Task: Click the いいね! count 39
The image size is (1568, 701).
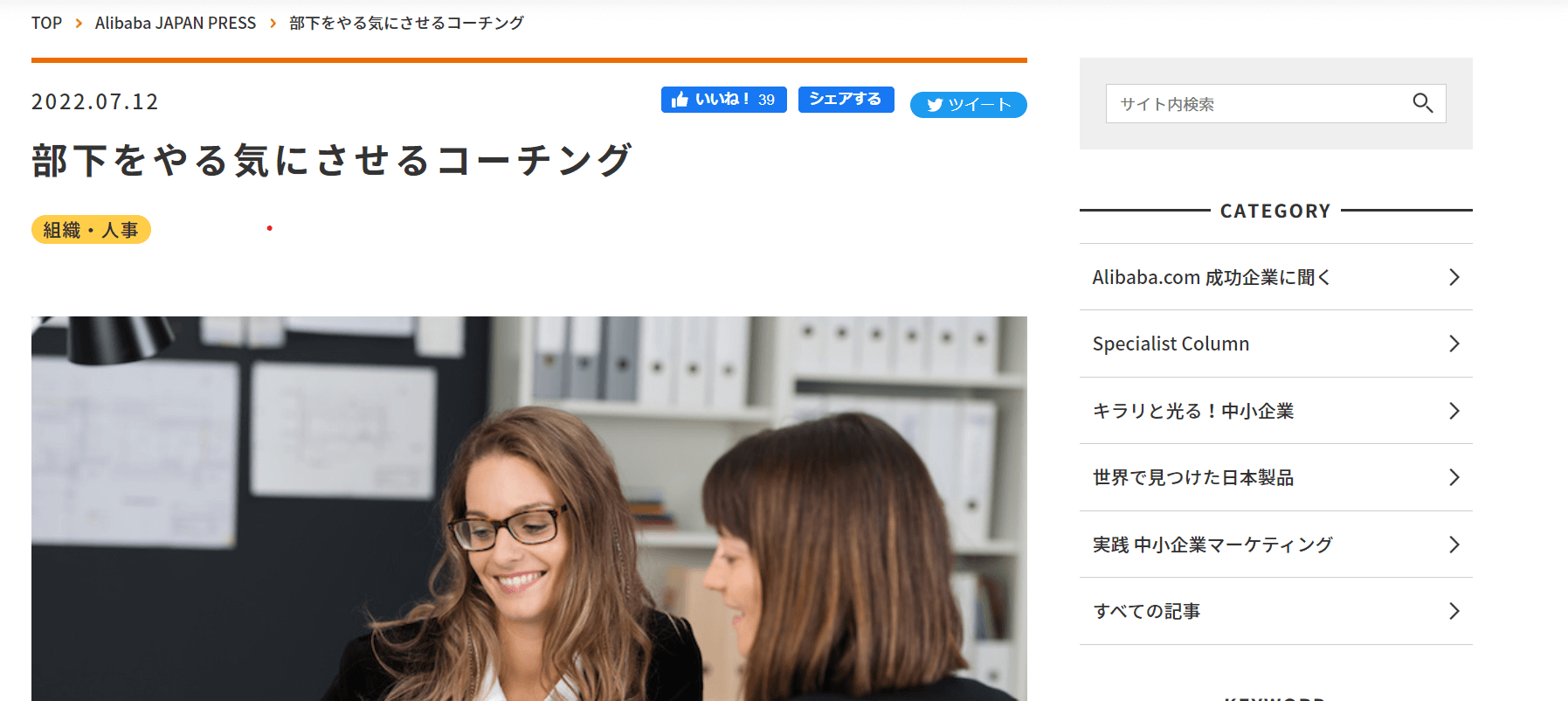Action: [x=766, y=100]
